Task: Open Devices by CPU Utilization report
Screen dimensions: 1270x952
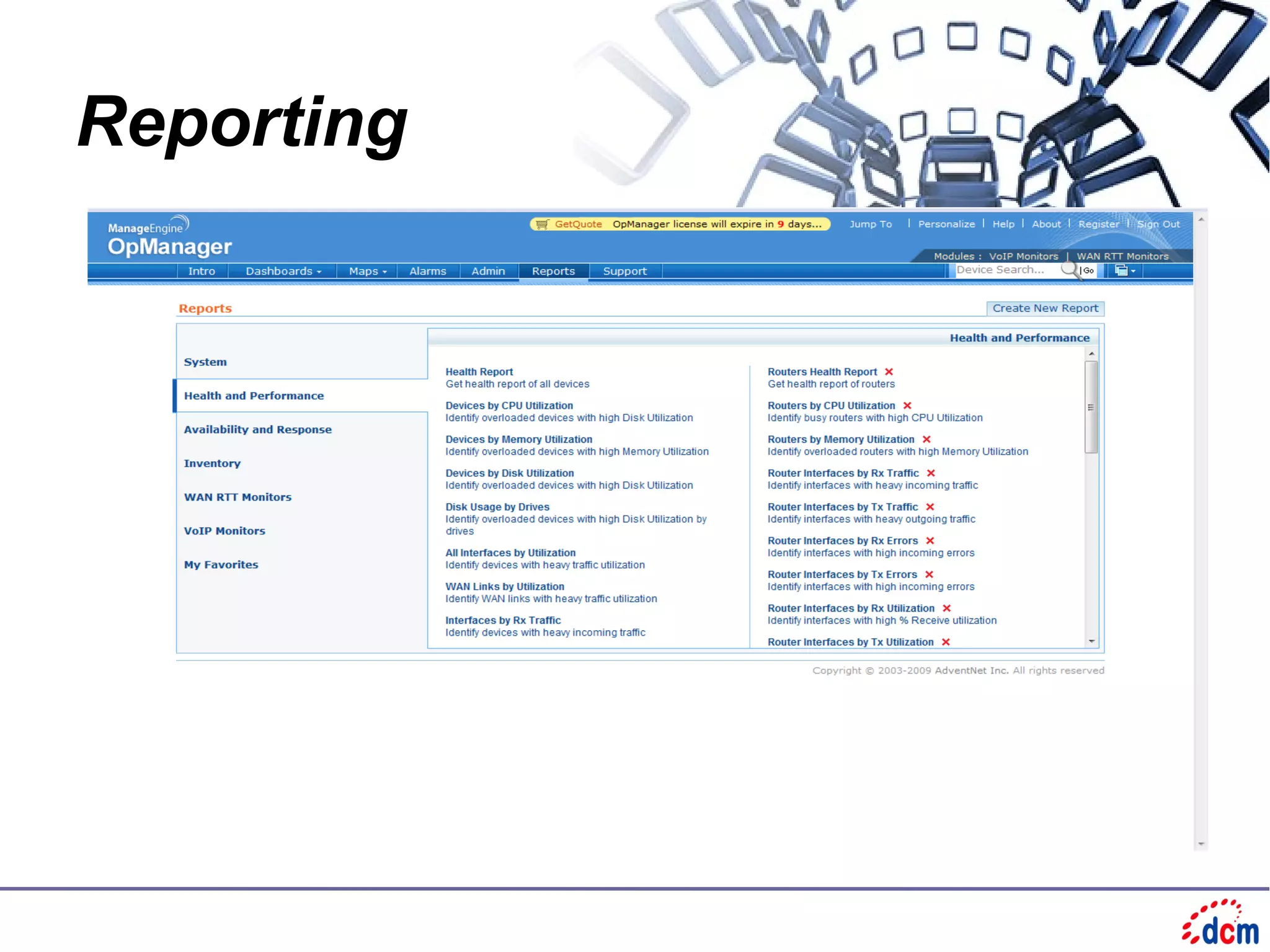Action: [x=509, y=406]
